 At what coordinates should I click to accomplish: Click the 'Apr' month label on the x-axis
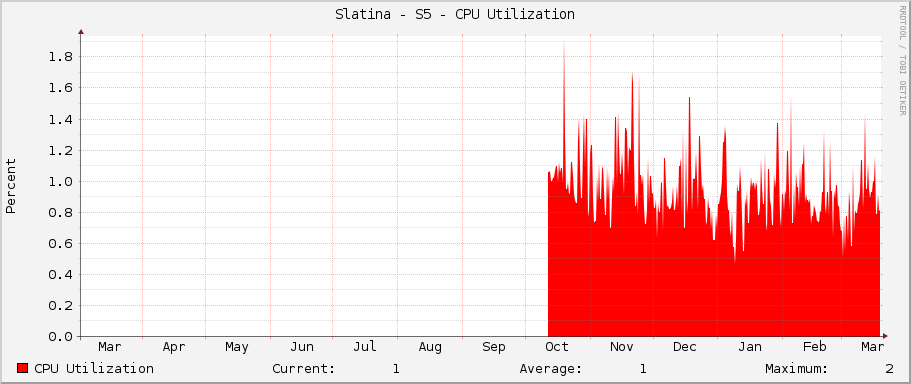tap(174, 347)
